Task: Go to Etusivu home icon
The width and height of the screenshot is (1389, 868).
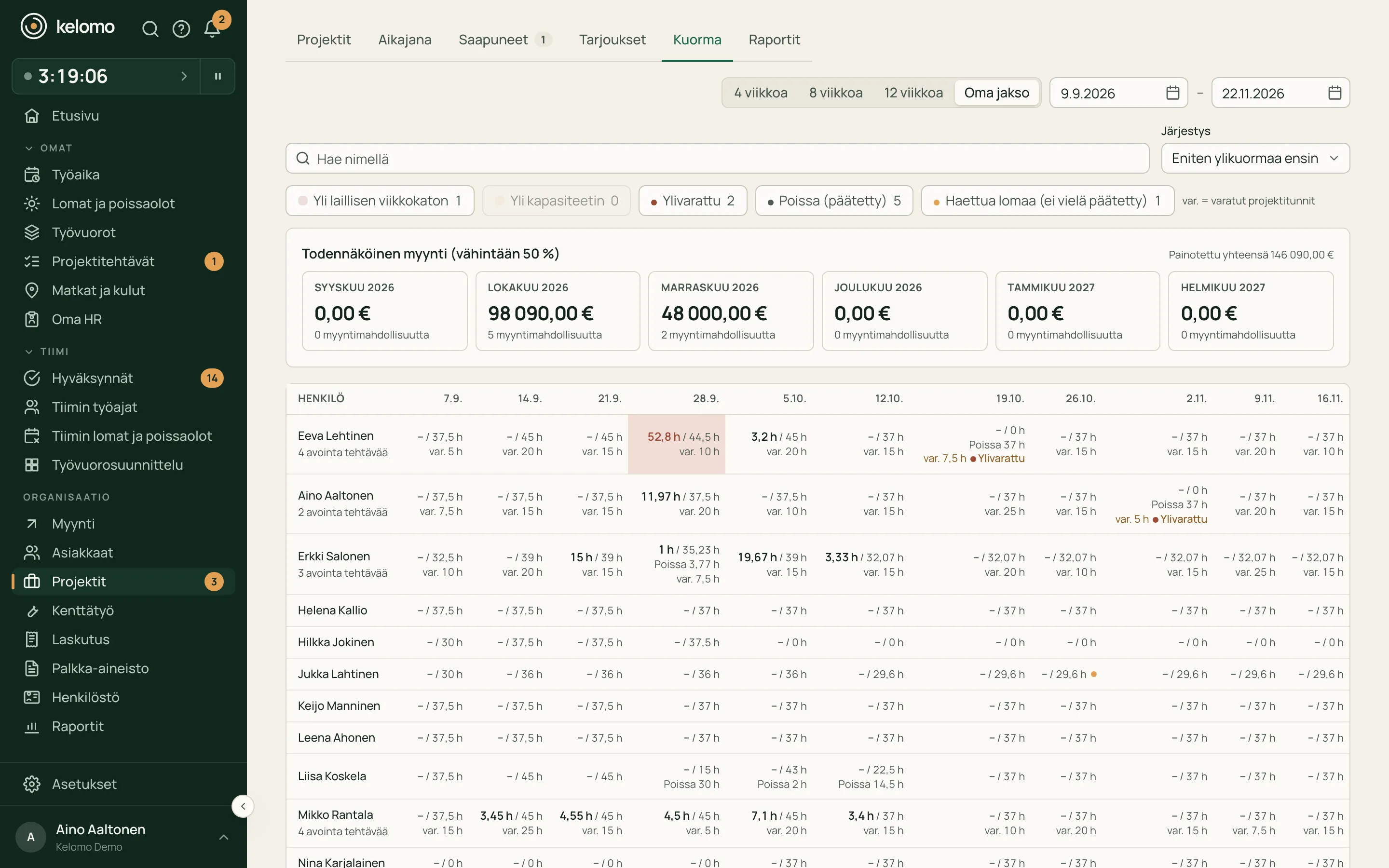Action: pyautogui.click(x=32, y=115)
